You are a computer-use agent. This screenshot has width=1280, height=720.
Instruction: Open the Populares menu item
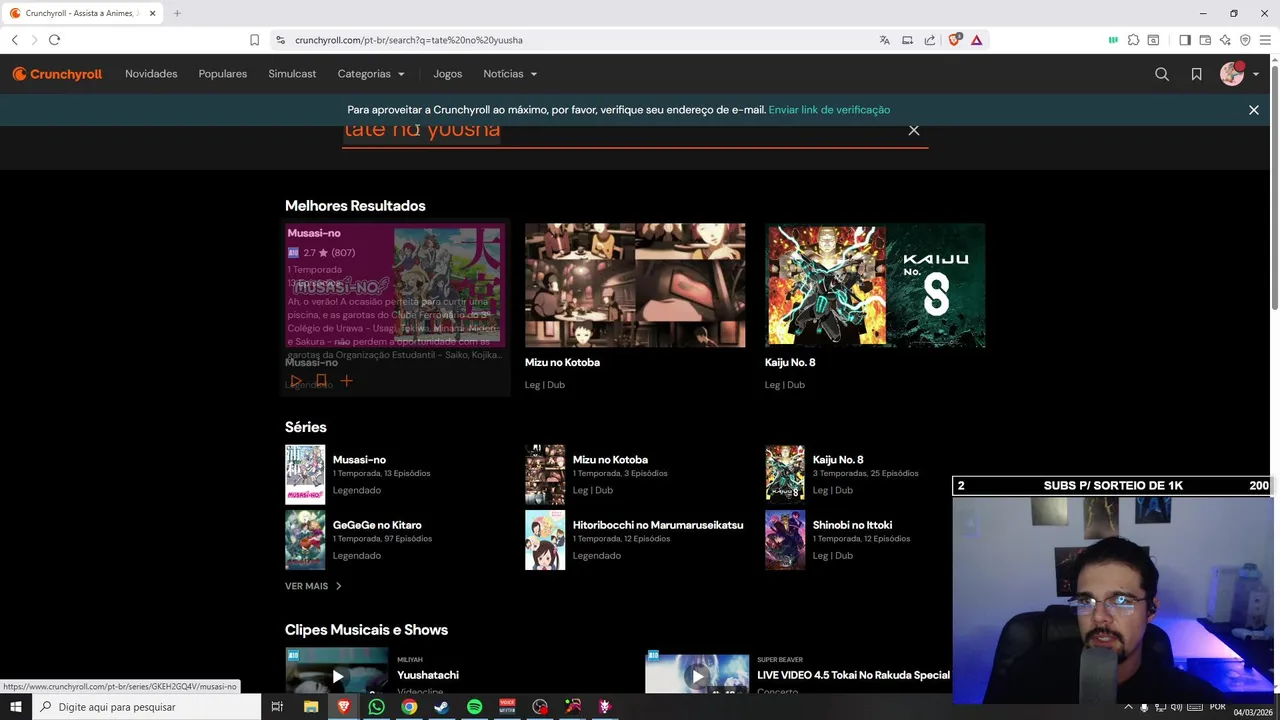tap(223, 74)
